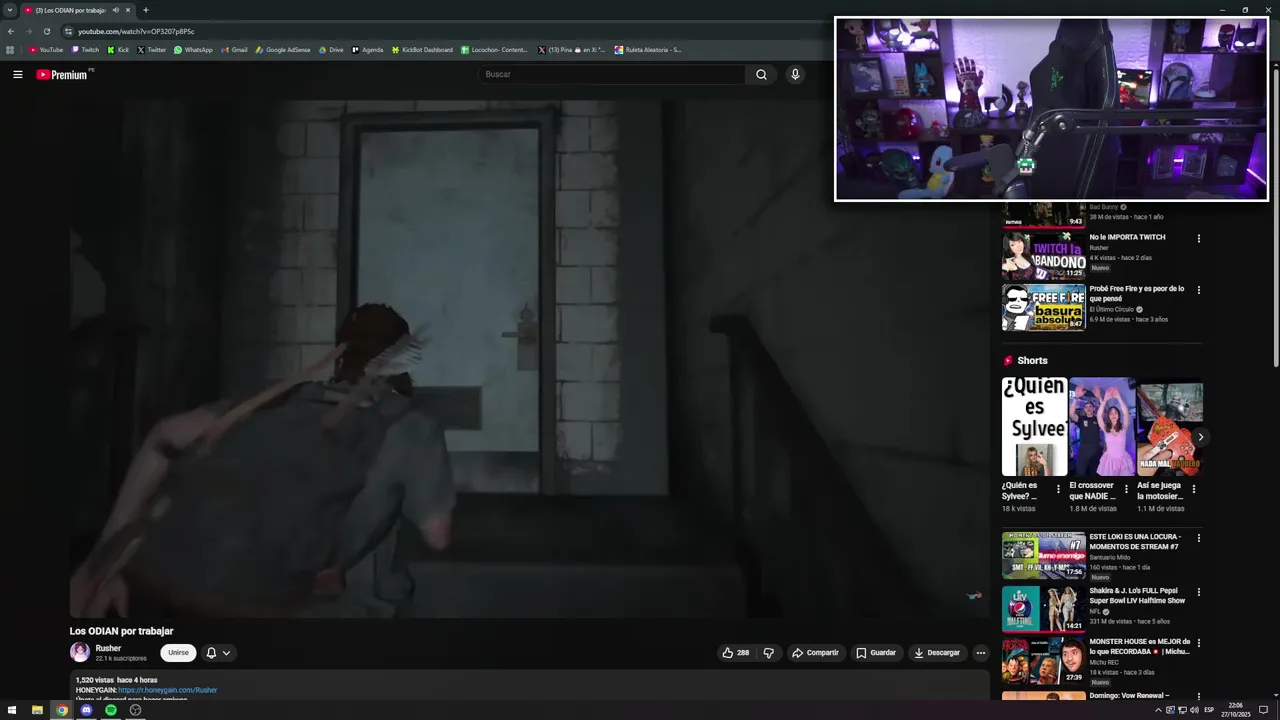Like the video with 288 likes
The height and width of the screenshot is (720, 1280).
click(x=736, y=653)
